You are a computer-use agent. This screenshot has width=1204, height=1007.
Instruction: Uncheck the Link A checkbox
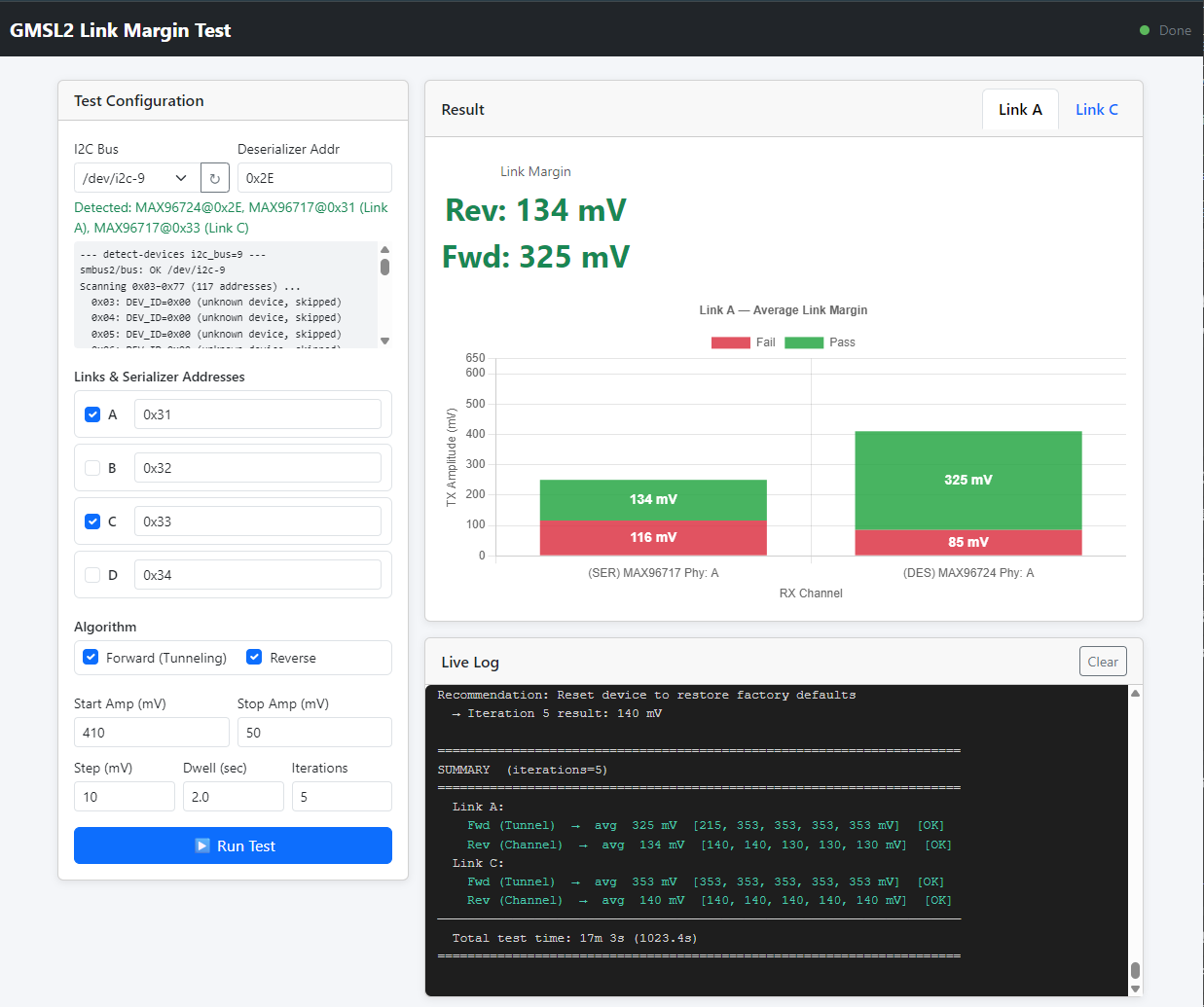click(x=92, y=414)
